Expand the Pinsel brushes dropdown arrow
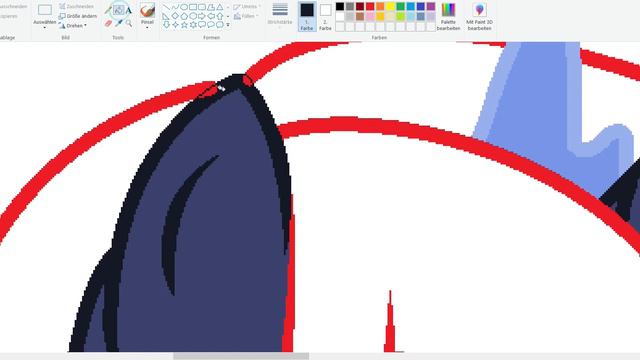This screenshot has height=360, width=640. tap(147, 27)
